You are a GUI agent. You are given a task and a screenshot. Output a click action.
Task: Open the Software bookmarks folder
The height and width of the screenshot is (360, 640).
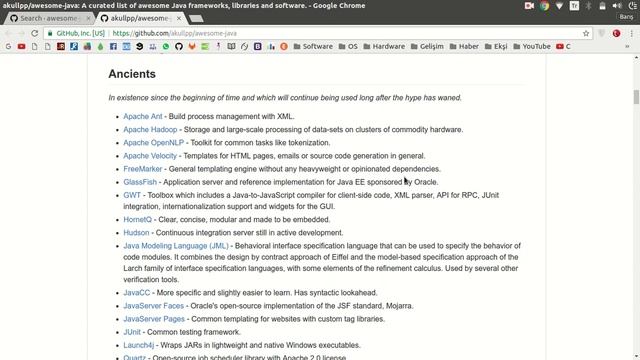(313, 47)
